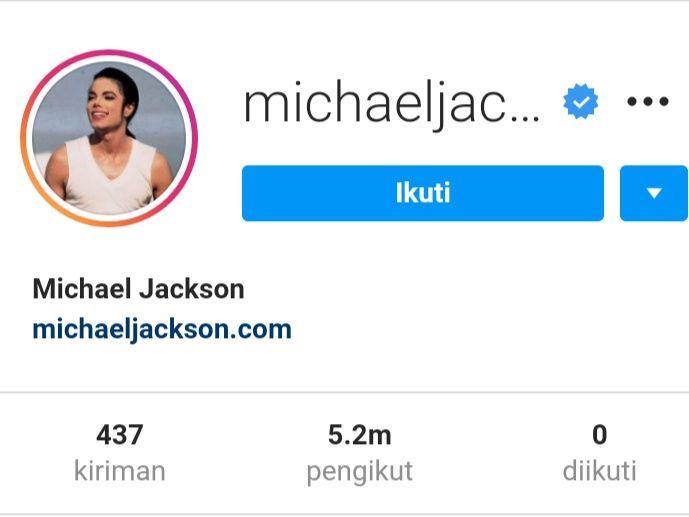Select the truncated michaeljac... username
The image size is (689, 517).
(391, 104)
